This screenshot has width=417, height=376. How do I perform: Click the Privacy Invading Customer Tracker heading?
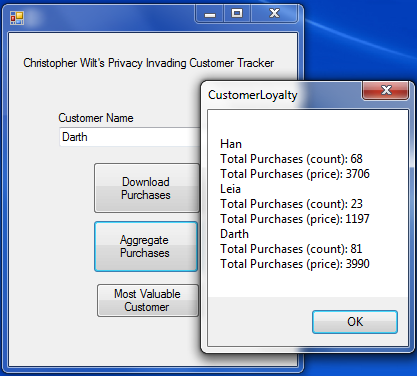coord(149,63)
